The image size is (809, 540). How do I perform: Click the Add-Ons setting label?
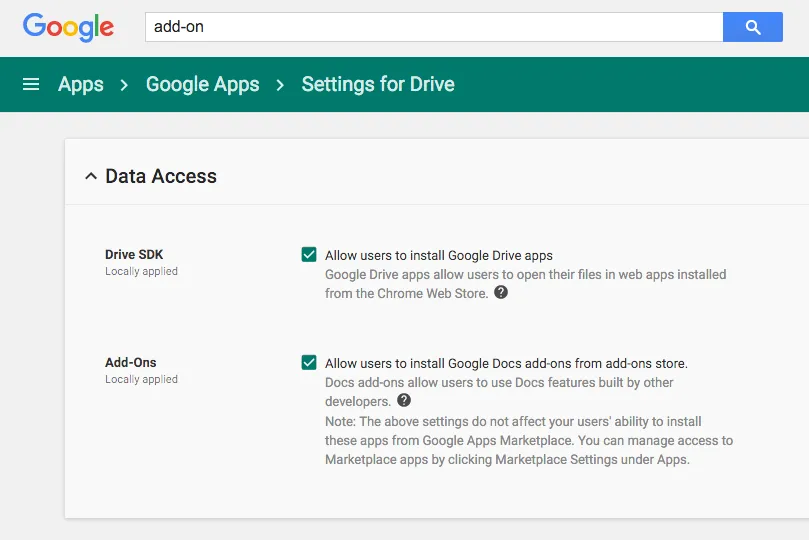[x=131, y=362]
